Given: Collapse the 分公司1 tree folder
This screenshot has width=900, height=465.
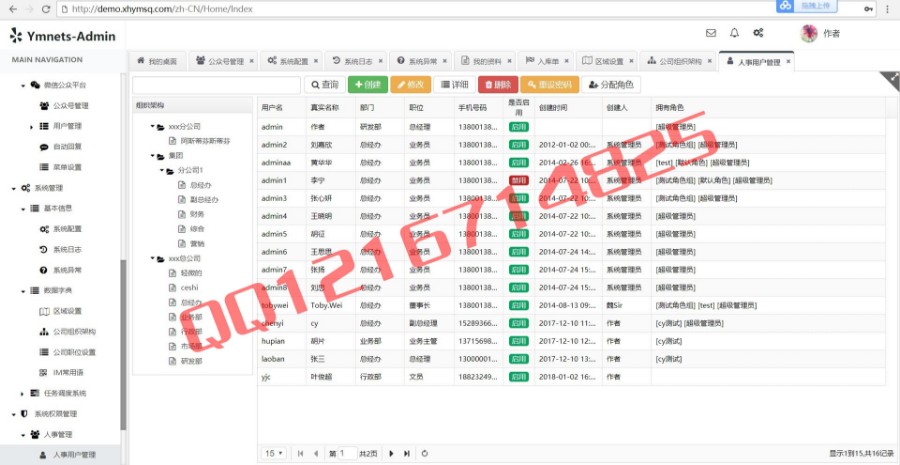Looking at the screenshot, I should click(162, 170).
